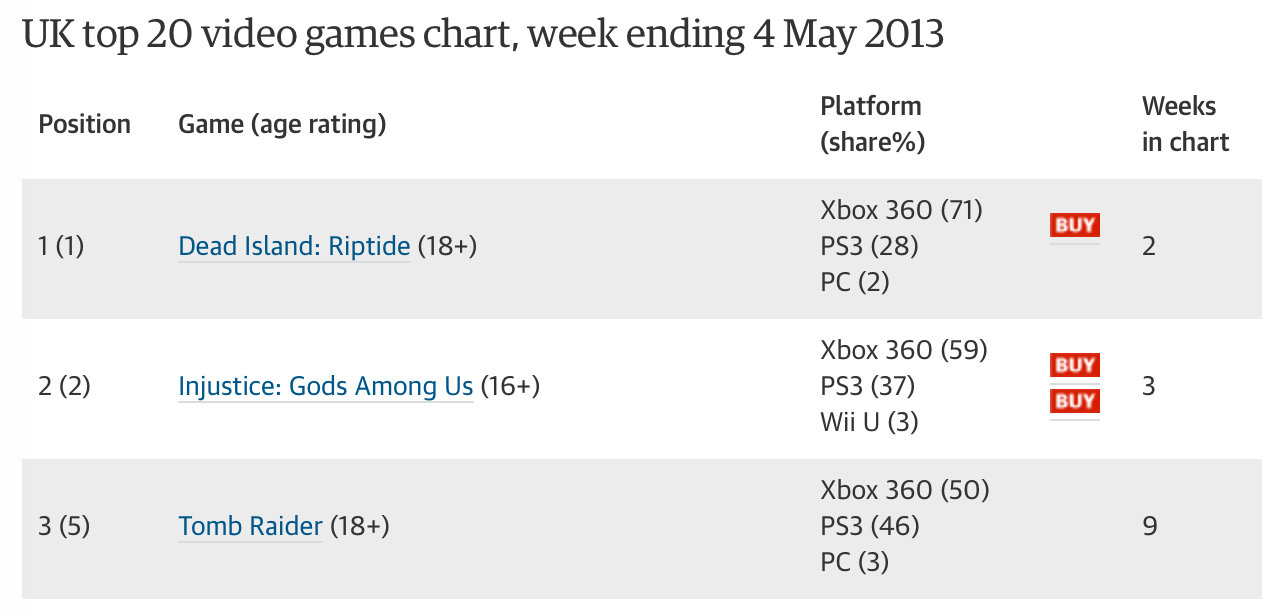Click the (16+) age rating text
Image resolution: width=1278 pixels, height=616 pixels.
pyautogui.click(x=510, y=386)
